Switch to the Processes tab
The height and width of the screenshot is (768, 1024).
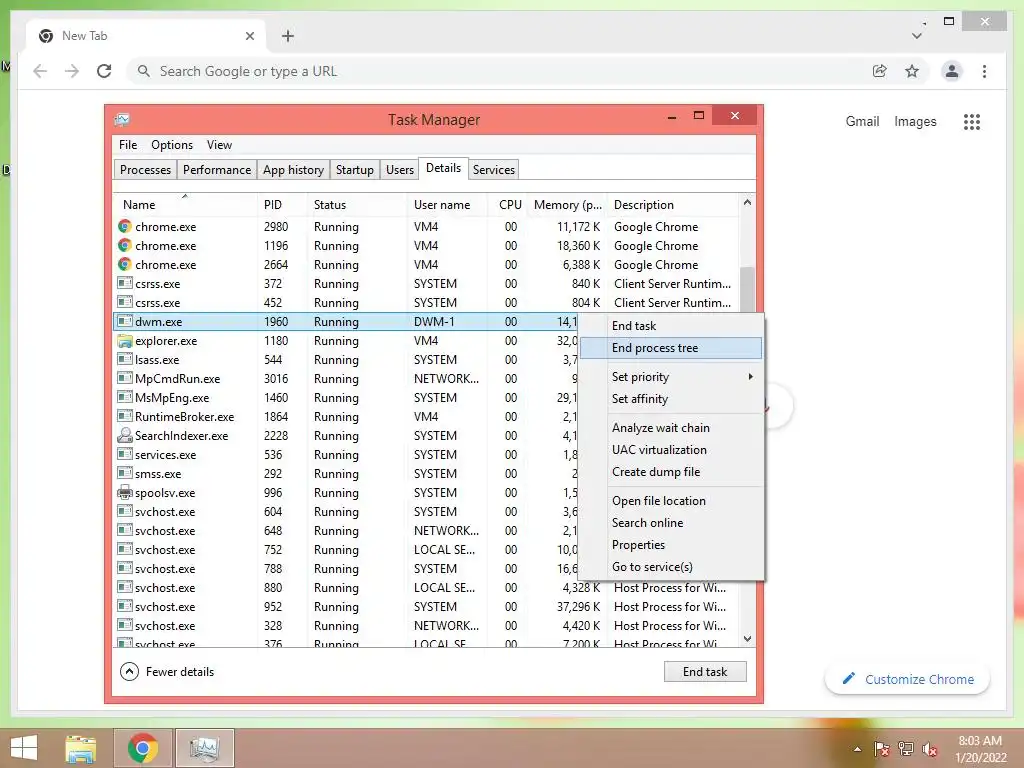coord(145,170)
